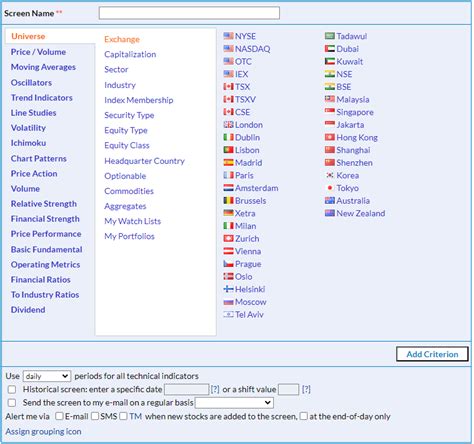The height and width of the screenshot is (444, 474).
Task: Click the NASDAQ flag icon
Action: [228, 49]
